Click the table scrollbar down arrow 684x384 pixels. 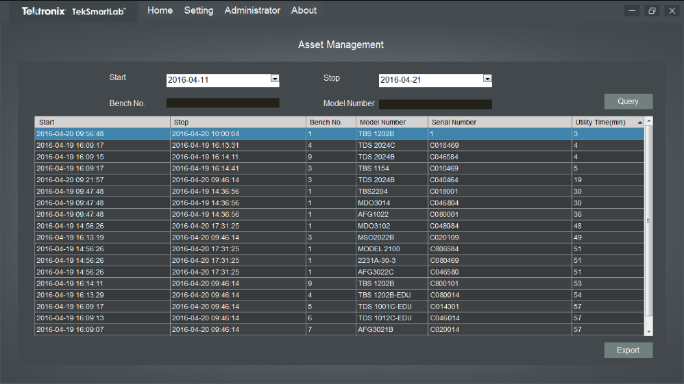649,332
